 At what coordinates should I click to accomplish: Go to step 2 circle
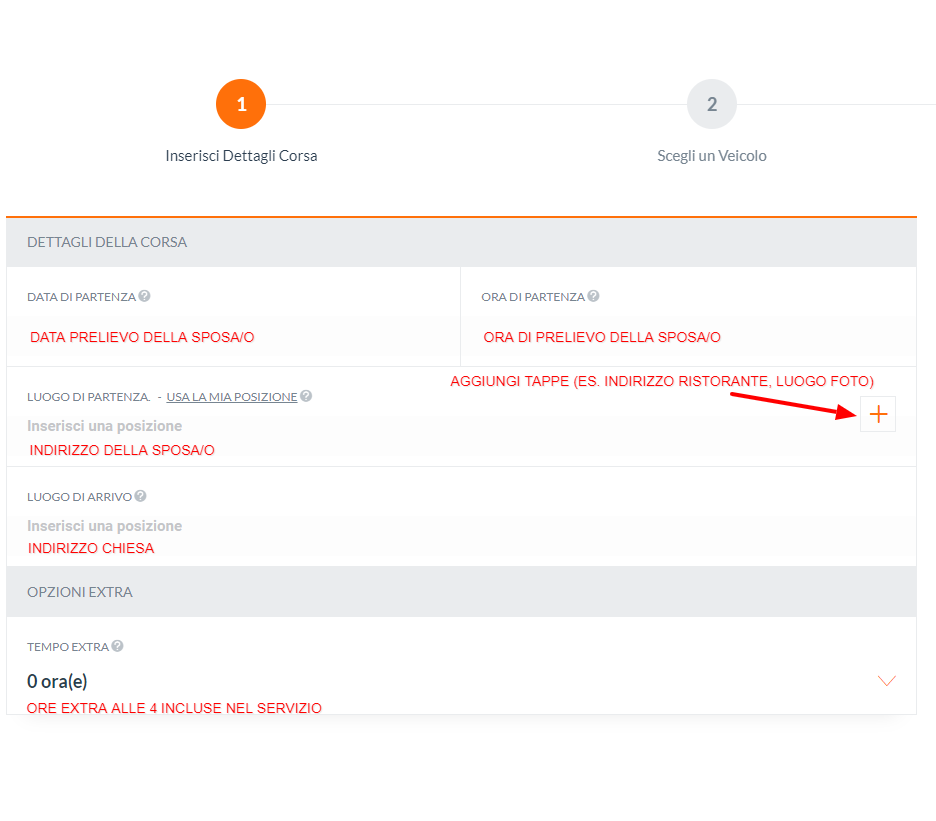point(712,104)
